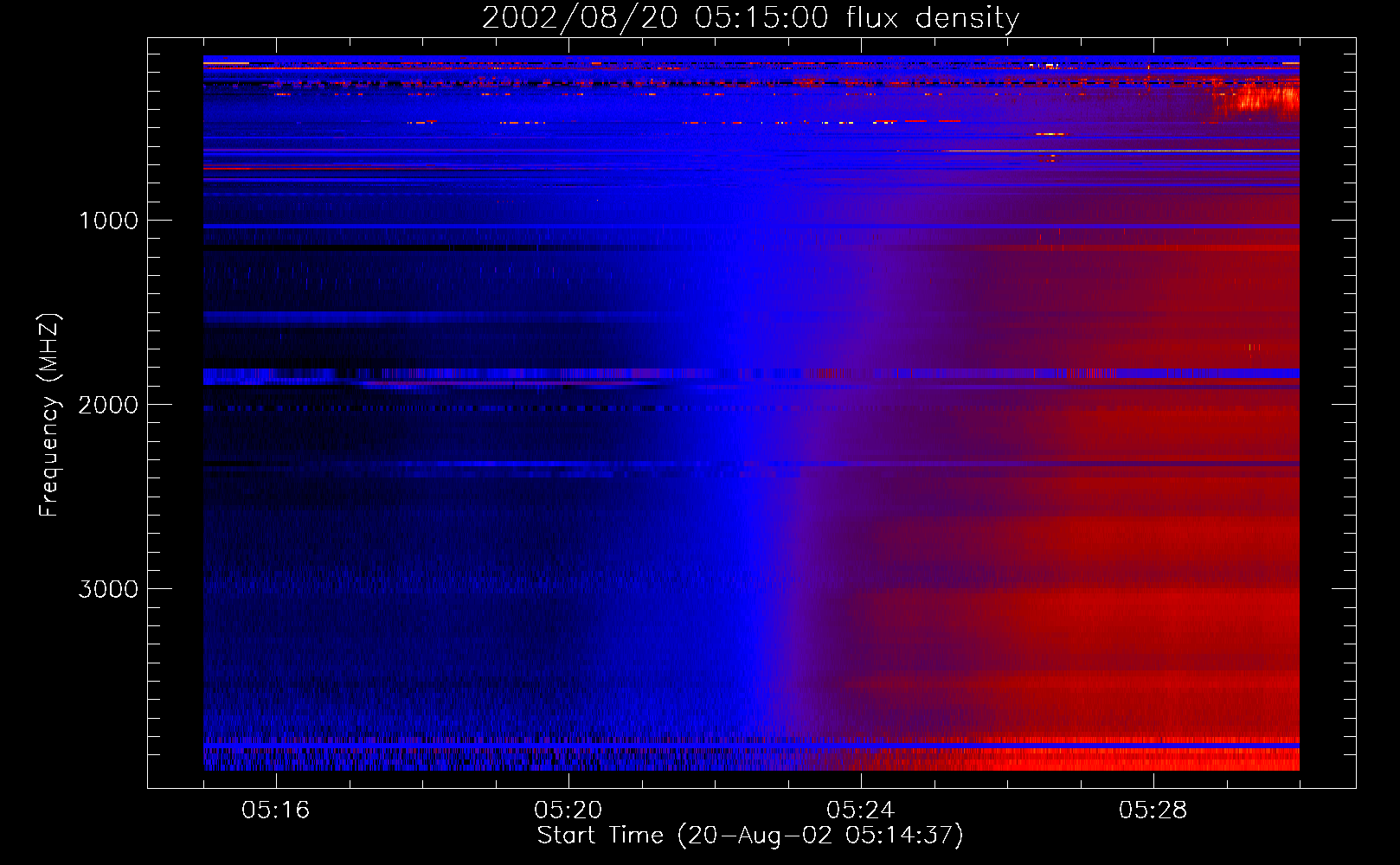The width and height of the screenshot is (1400, 865).
Task: Select the 2000 frequency tick label
Action: tap(108, 405)
